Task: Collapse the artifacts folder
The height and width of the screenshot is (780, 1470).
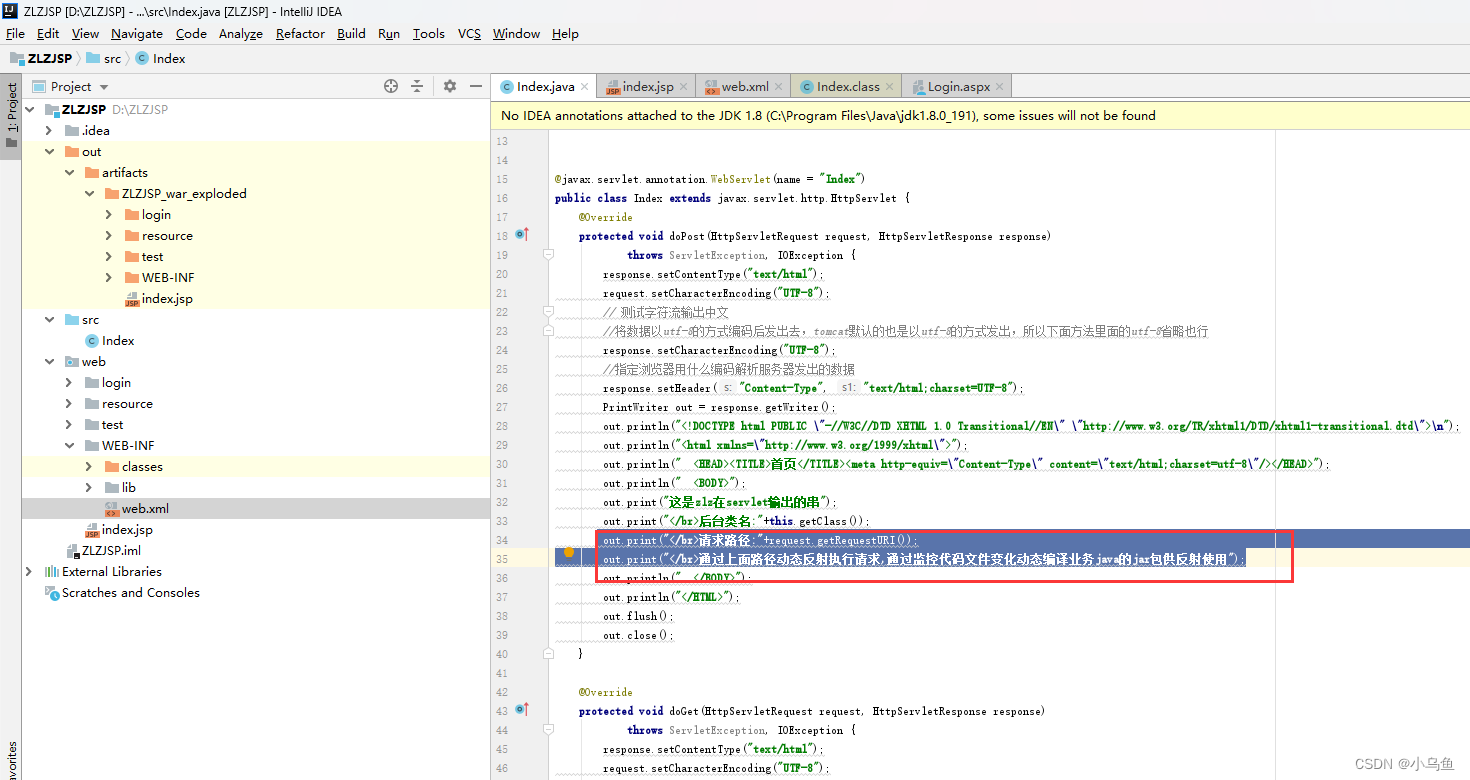Action: [69, 172]
